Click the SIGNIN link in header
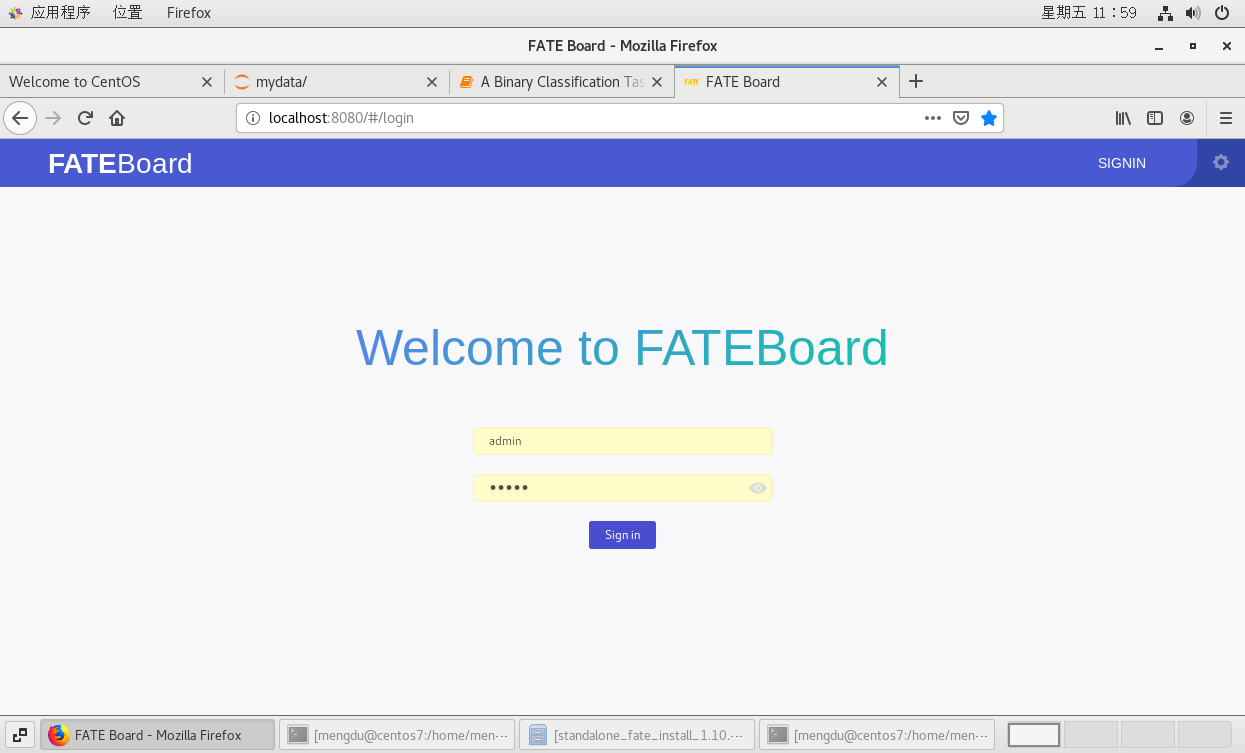The image size is (1245, 753). [1121, 163]
